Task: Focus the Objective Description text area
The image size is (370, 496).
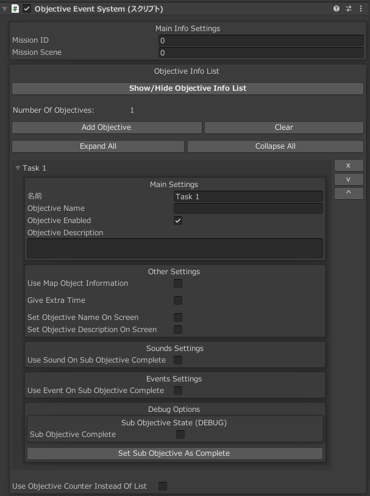Action: click(x=175, y=248)
